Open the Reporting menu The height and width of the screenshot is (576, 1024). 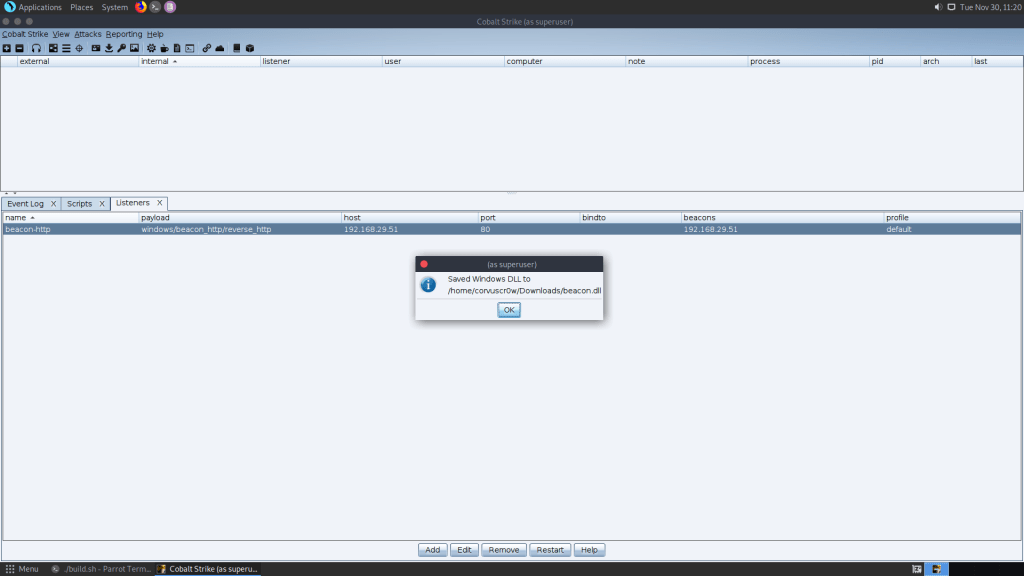(x=124, y=34)
